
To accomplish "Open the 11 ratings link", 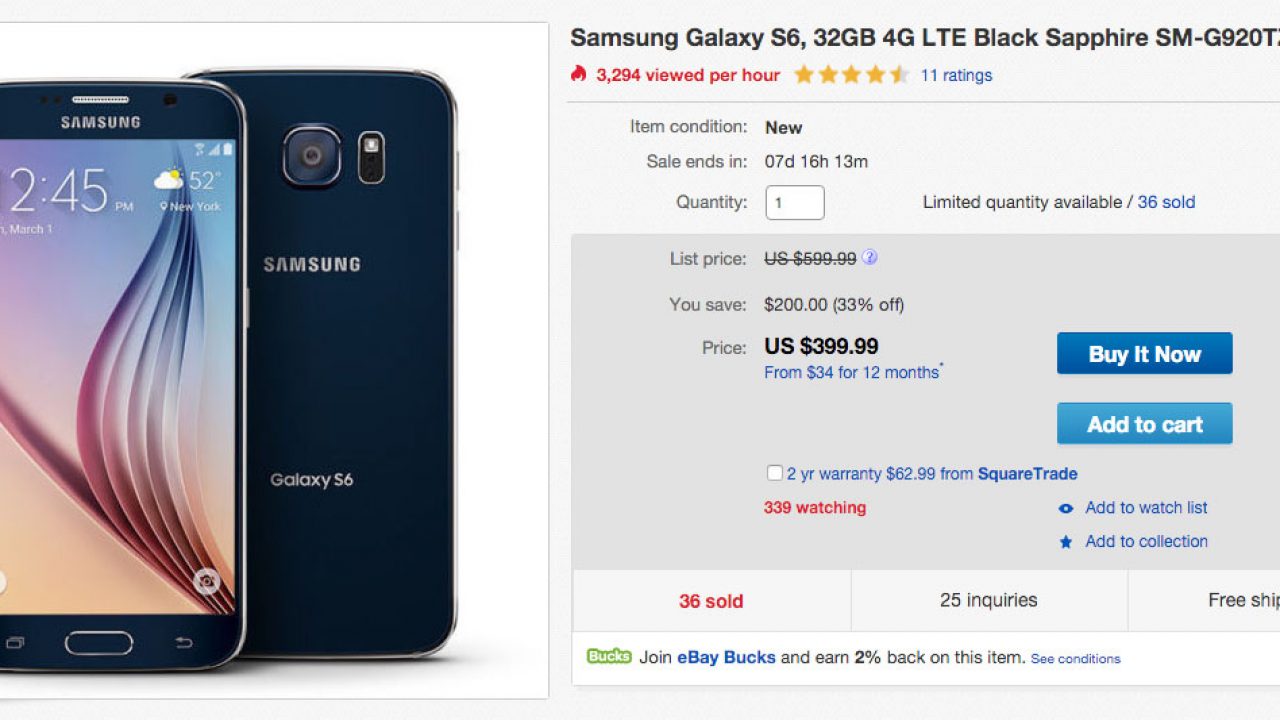I will pos(956,75).
